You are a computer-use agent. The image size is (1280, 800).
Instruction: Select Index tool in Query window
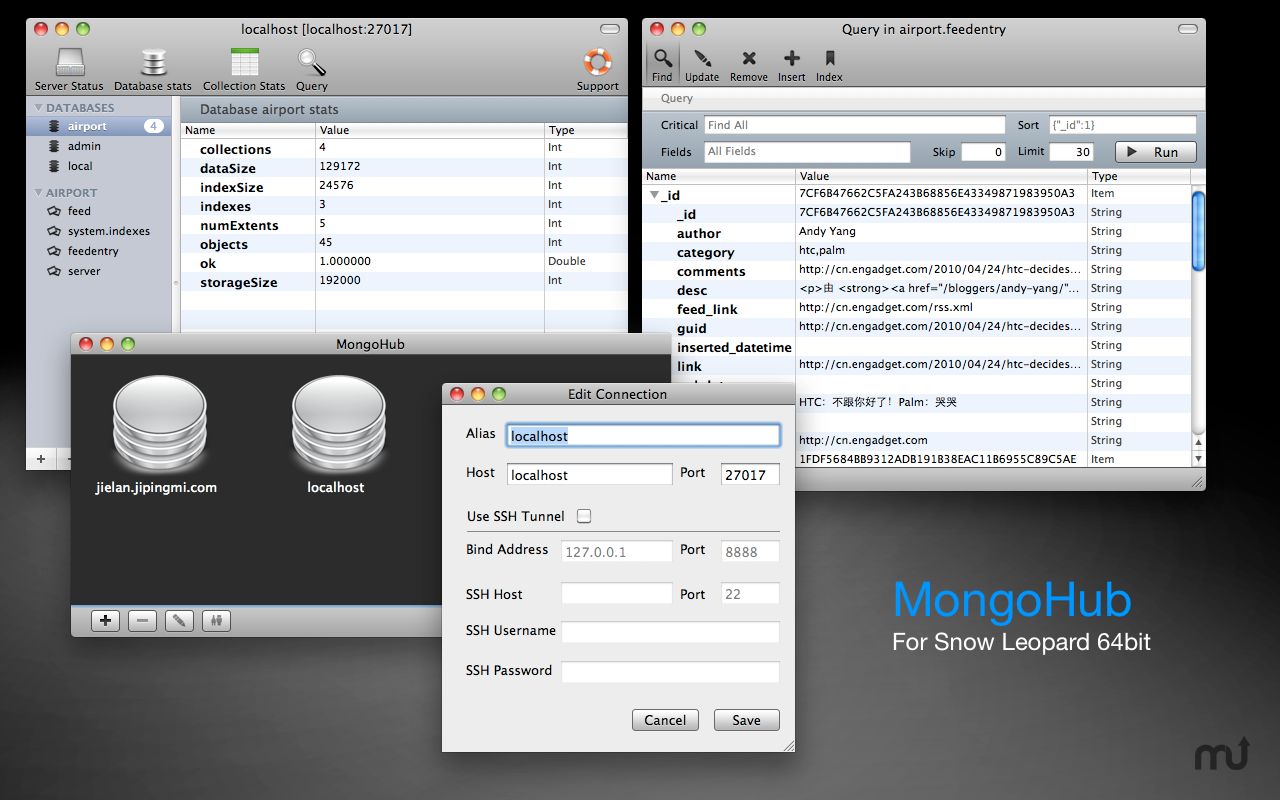[829, 64]
